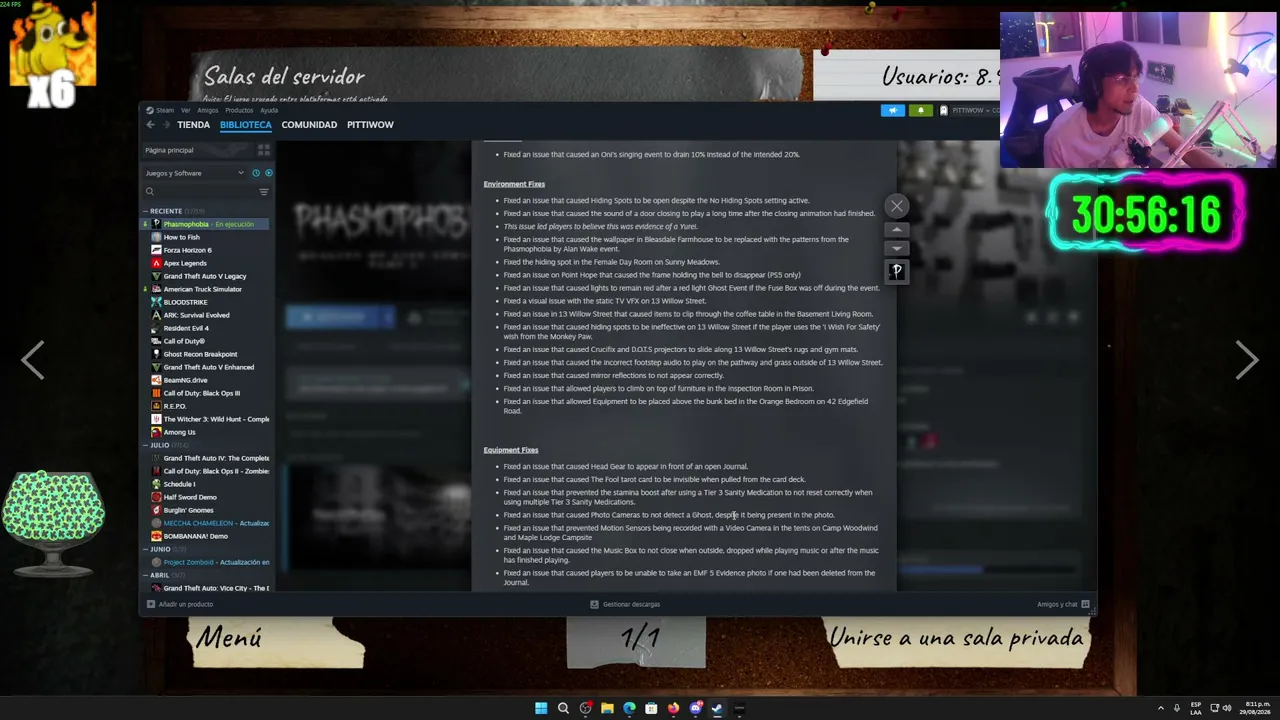Select Call of Duty: Black Ops II Zombies
Screen dimensions: 1280x720
tap(215, 471)
